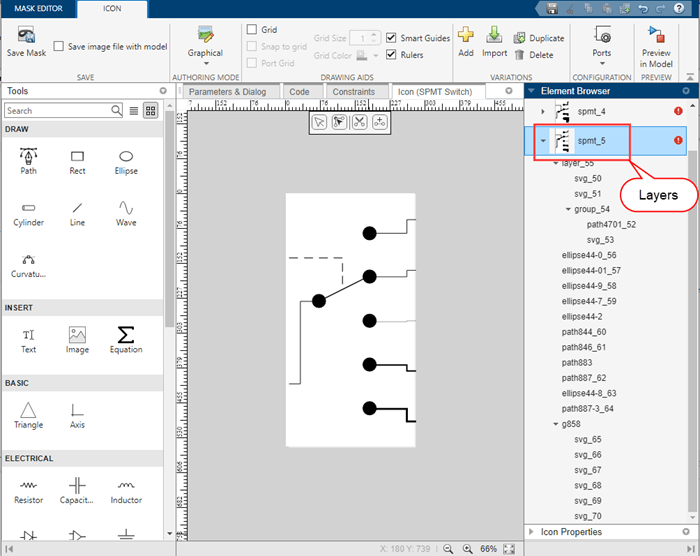Open the Grid Color dropdown arrow
The image size is (700, 556).
point(376,55)
